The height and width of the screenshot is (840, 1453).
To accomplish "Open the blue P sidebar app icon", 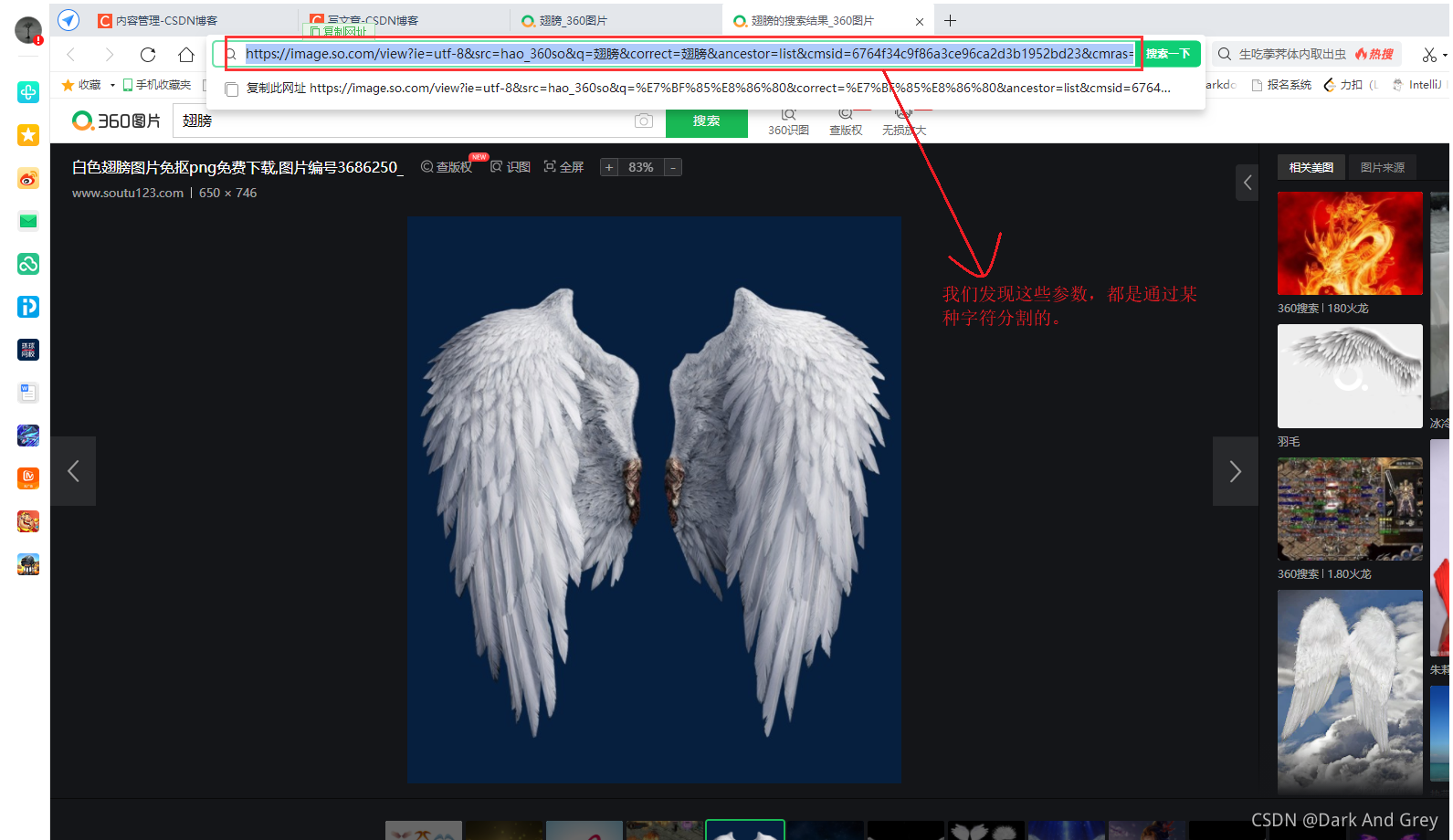I will (x=28, y=307).
